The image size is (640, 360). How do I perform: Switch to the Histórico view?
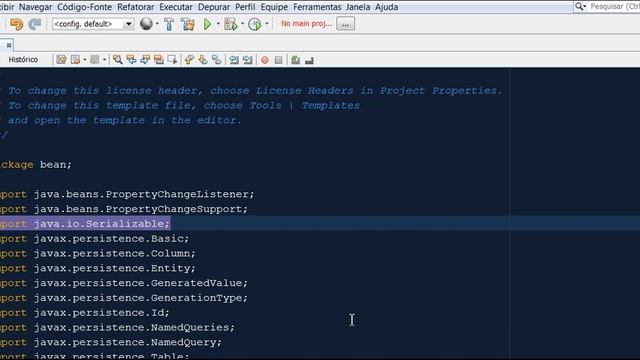click(23, 60)
